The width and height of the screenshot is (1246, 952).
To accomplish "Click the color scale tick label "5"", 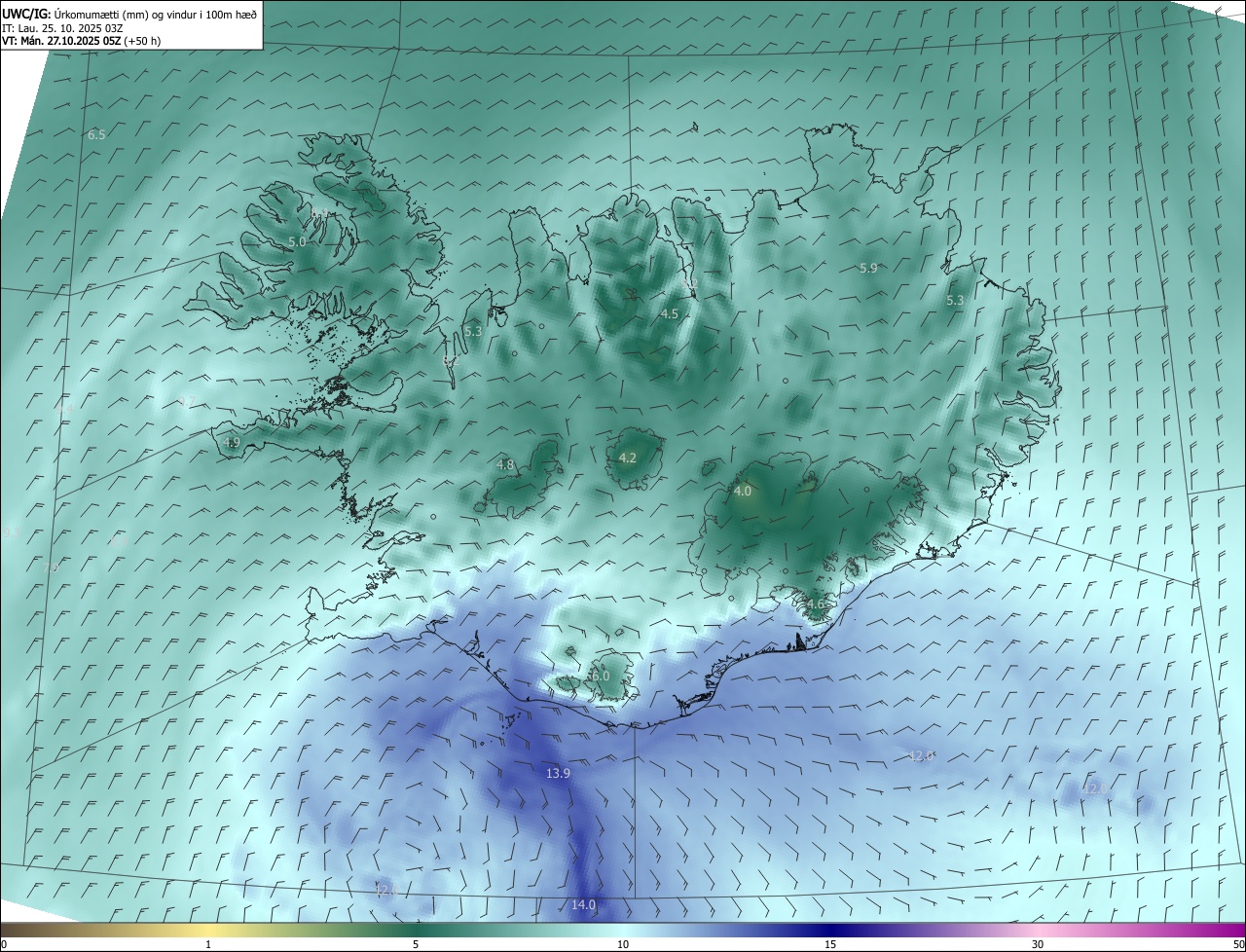I will [416, 944].
